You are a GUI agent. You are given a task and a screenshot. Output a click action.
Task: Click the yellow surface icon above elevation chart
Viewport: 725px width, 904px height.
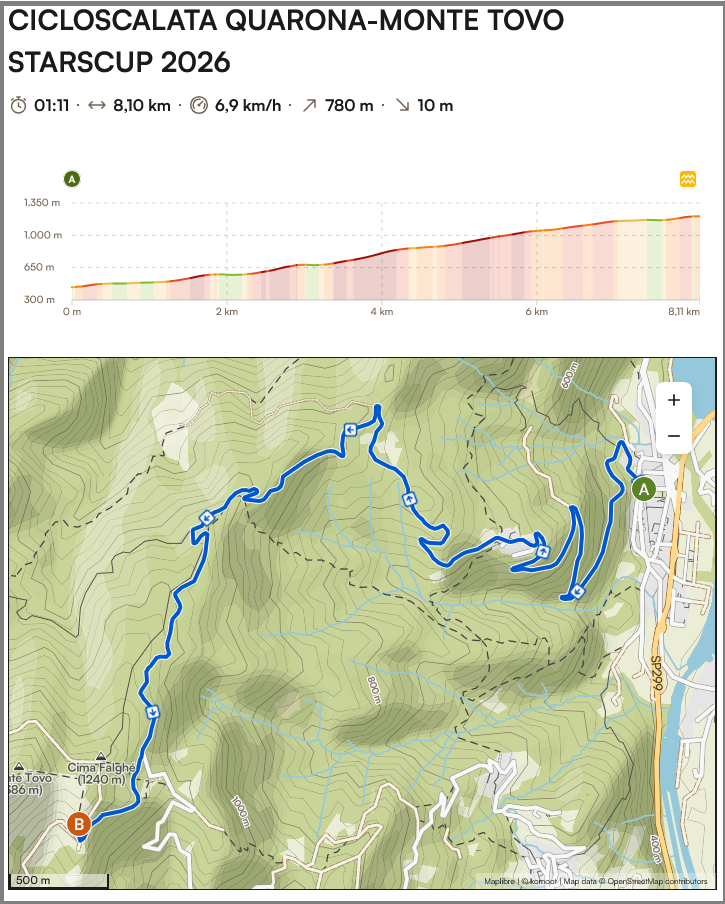pos(688,179)
